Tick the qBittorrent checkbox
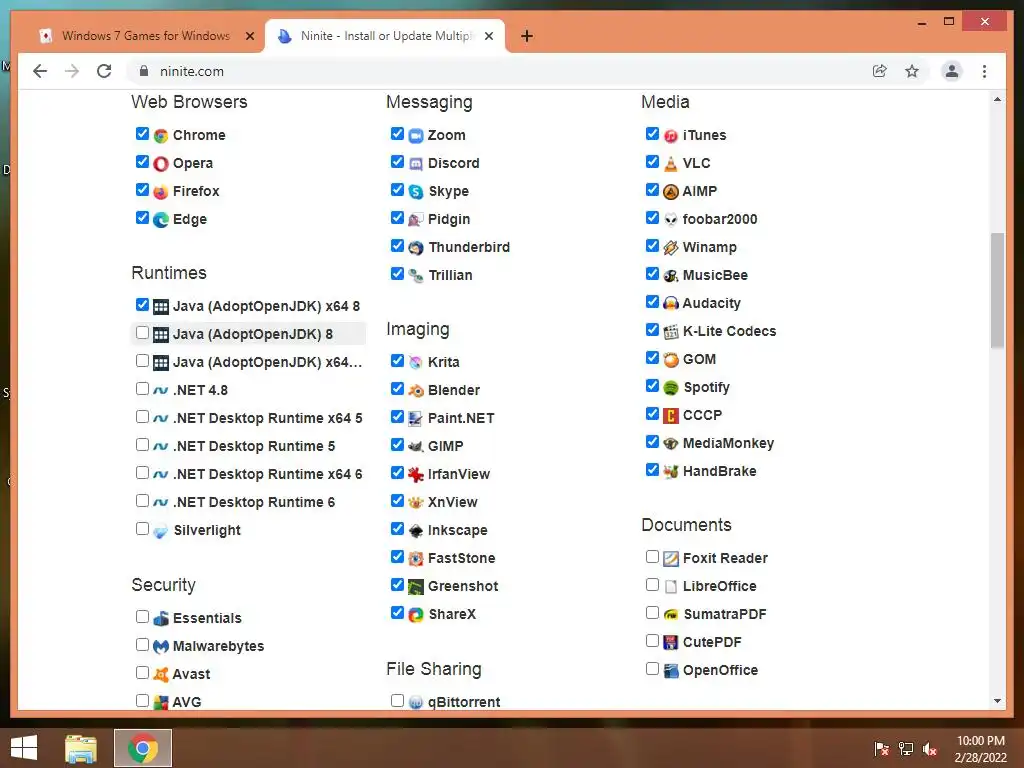The width and height of the screenshot is (1024, 768). pos(397,701)
